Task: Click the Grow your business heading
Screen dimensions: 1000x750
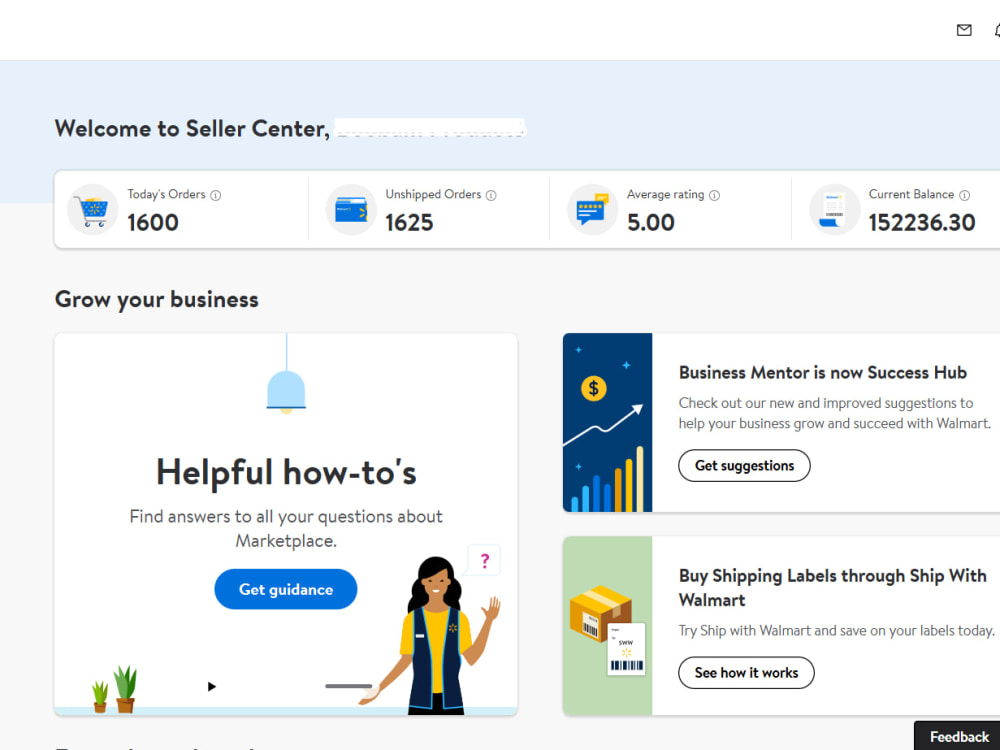Action: coord(157,300)
